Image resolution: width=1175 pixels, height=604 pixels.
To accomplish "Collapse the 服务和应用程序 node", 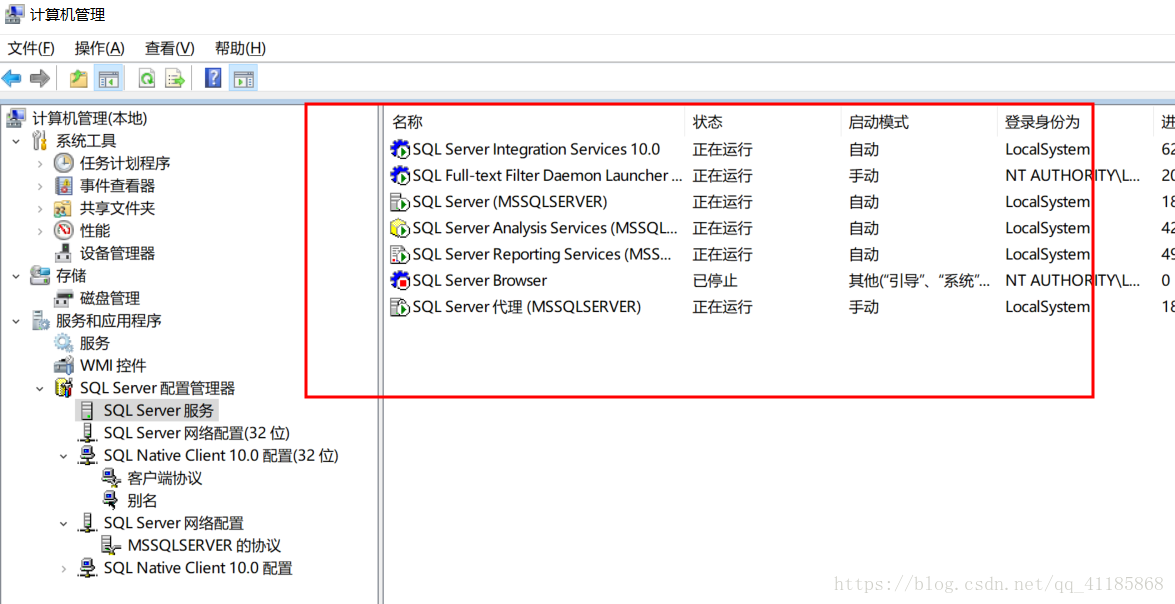I will click(16, 321).
